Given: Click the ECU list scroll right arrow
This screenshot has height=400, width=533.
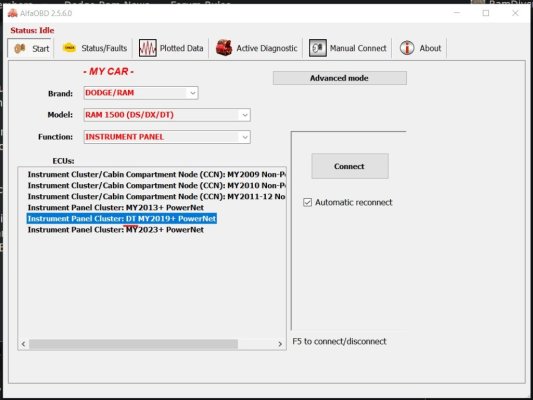Looking at the screenshot, I should 280,344.
